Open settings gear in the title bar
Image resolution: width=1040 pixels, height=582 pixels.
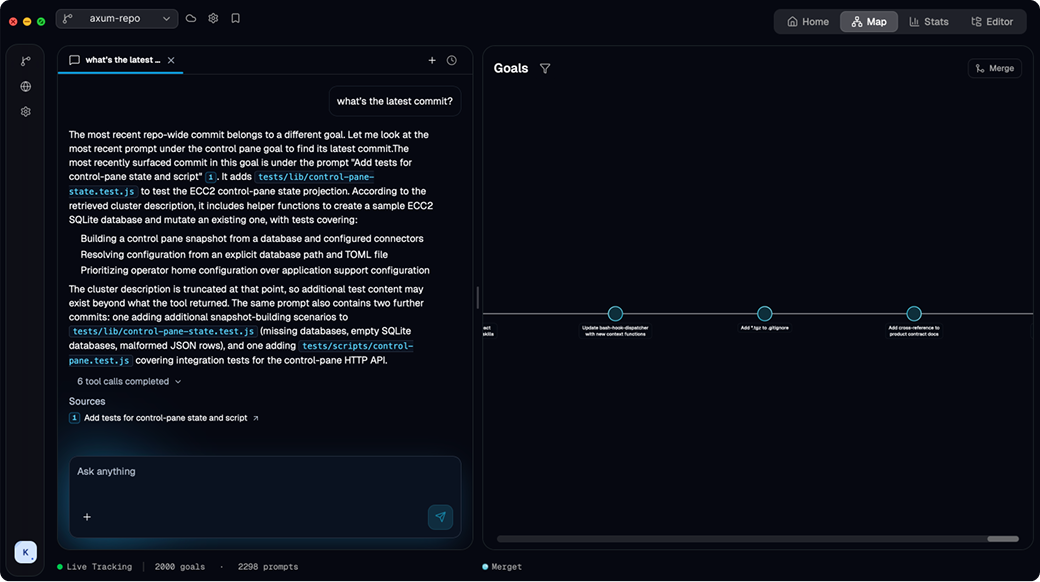coord(213,19)
